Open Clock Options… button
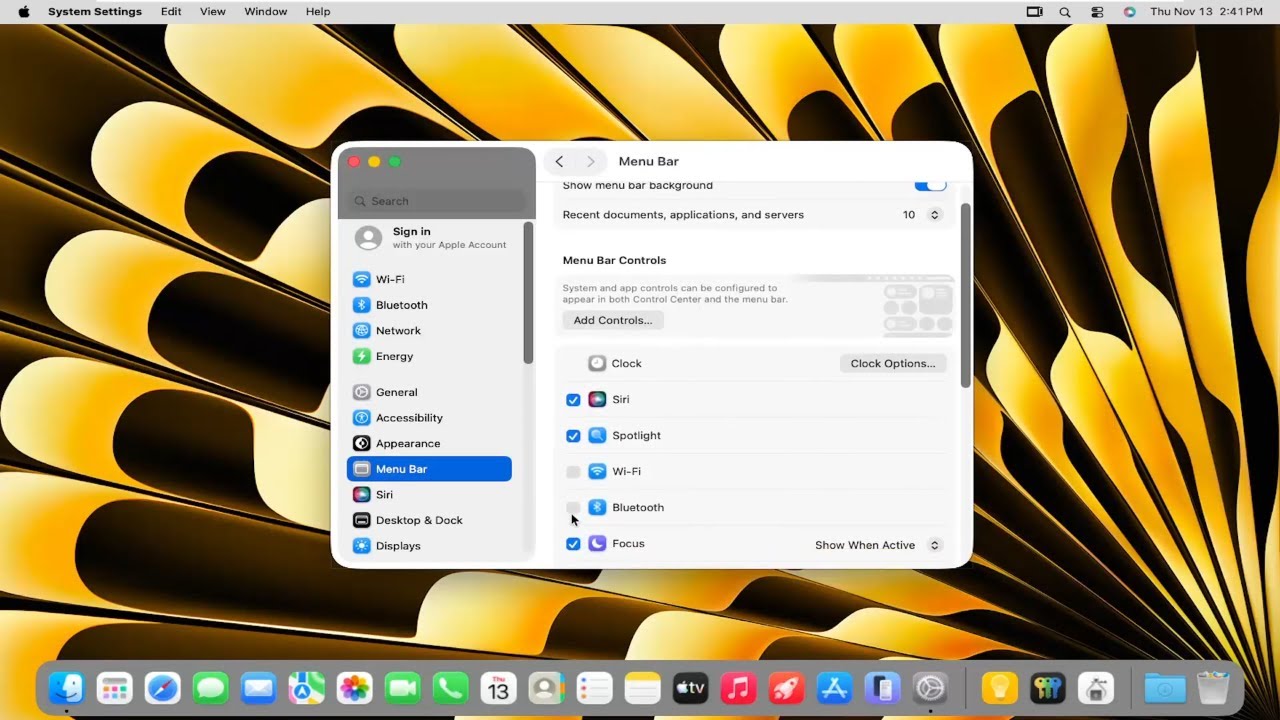This screenshot has height=720, width=1280. pyautogui.click(x=893, y=363)
